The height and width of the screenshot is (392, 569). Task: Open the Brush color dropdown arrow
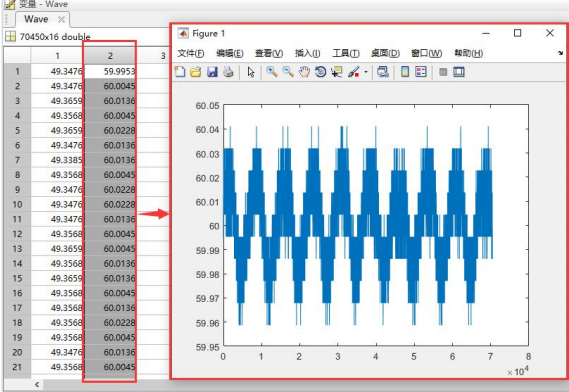pyautogui.click(x=365, y=72)
